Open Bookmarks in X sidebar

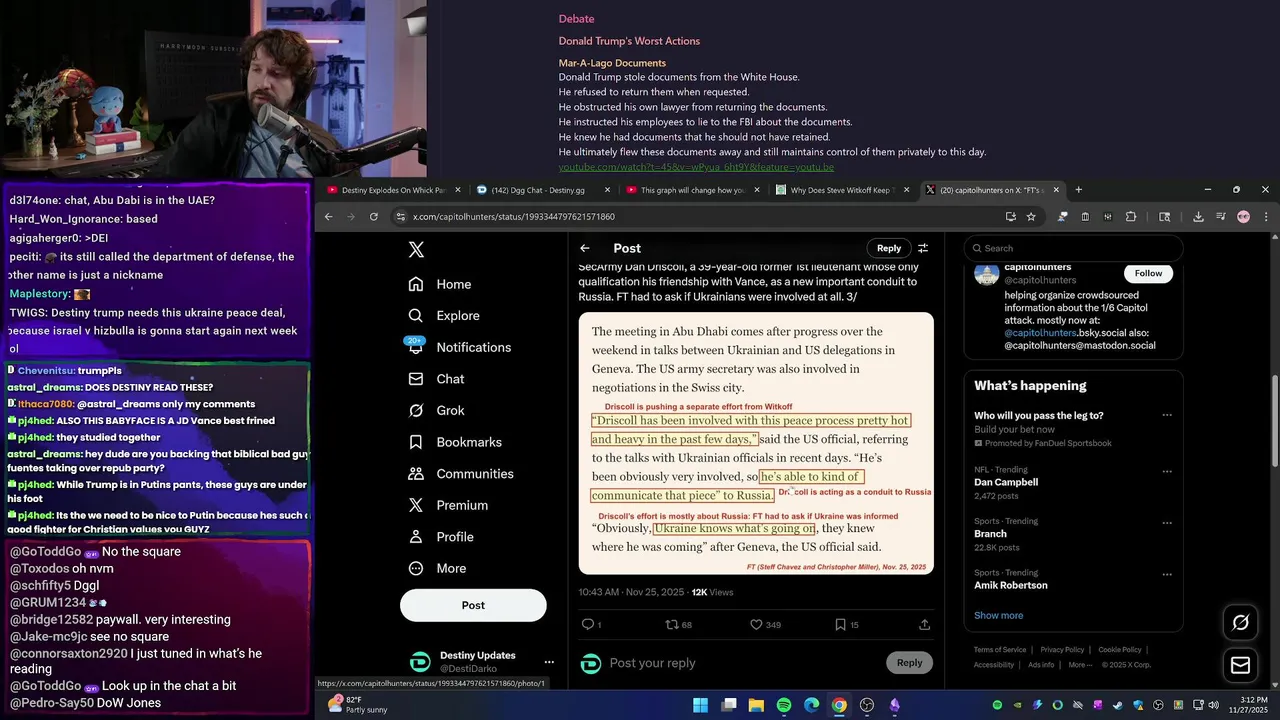point(455,442)
